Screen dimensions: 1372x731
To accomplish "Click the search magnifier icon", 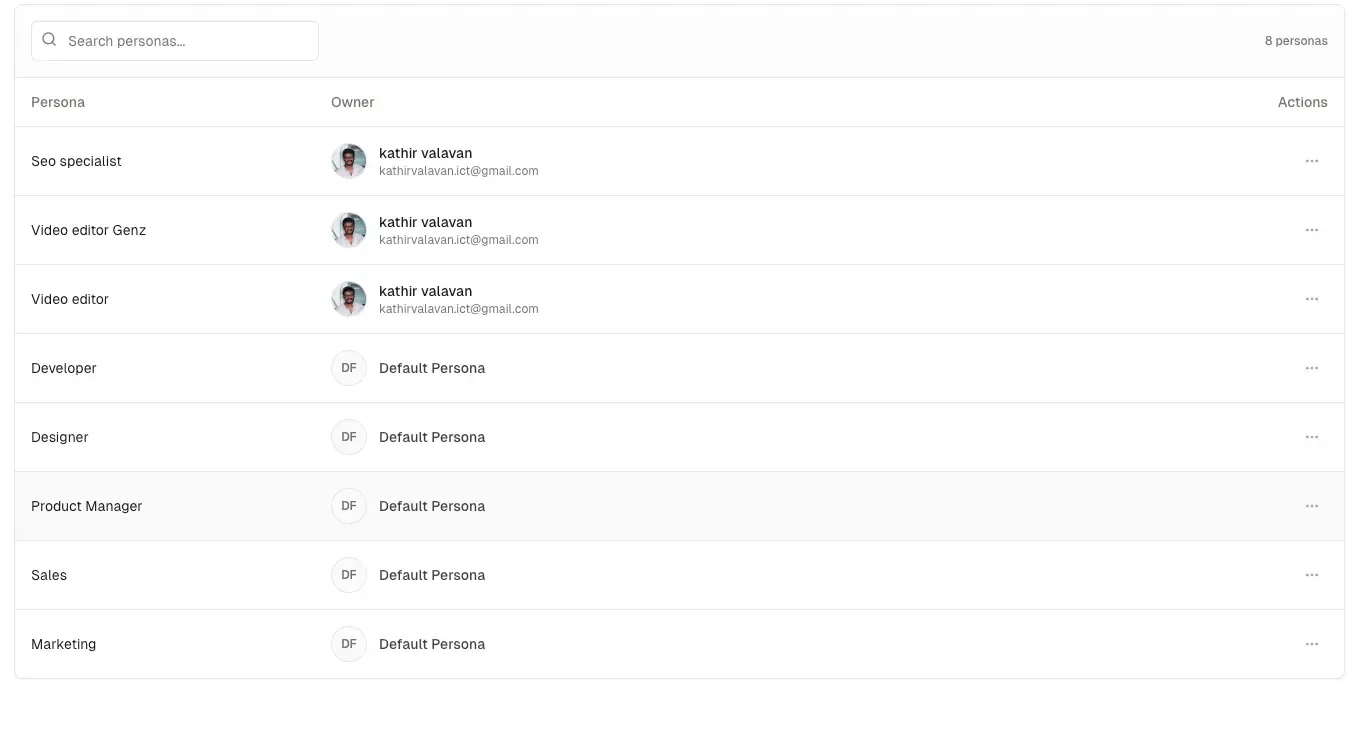I will click(49, 41).
